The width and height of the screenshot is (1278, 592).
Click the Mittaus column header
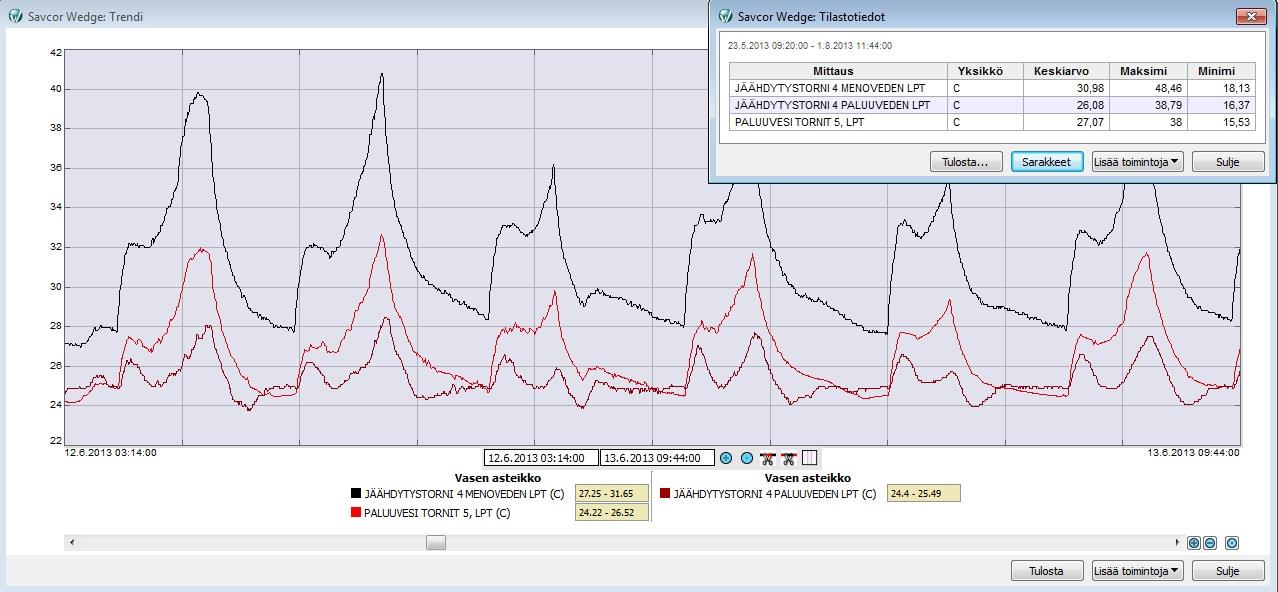pos(838,71)
